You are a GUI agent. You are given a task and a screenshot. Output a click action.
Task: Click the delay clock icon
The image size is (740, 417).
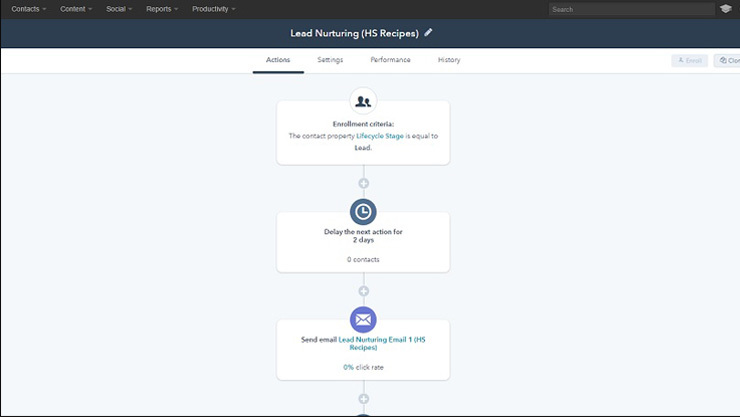[x=363, y=212]
